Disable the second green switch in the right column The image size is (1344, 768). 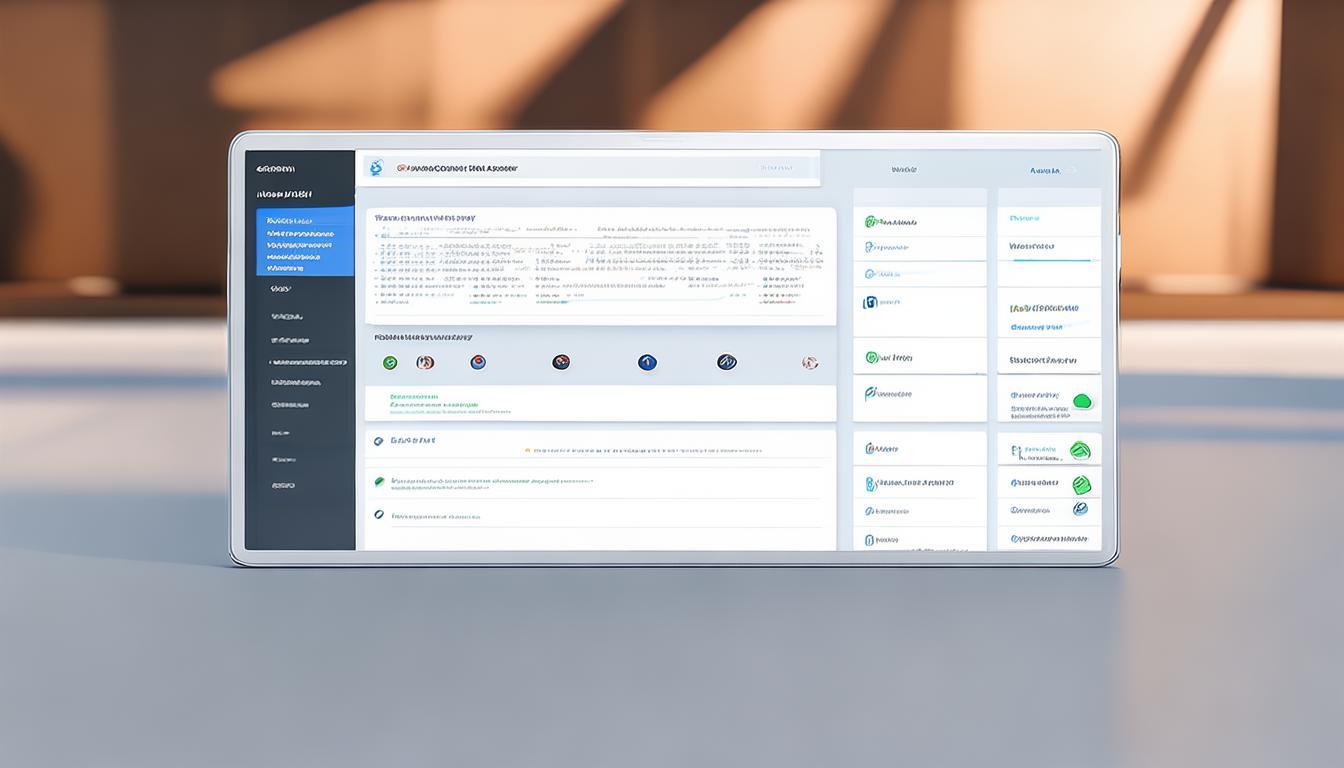1080,451
